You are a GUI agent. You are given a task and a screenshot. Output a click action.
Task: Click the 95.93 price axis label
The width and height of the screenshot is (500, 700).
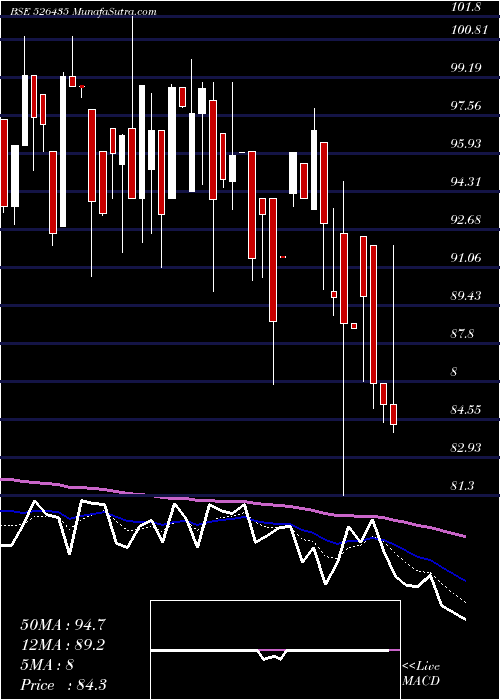coord(466,144)
